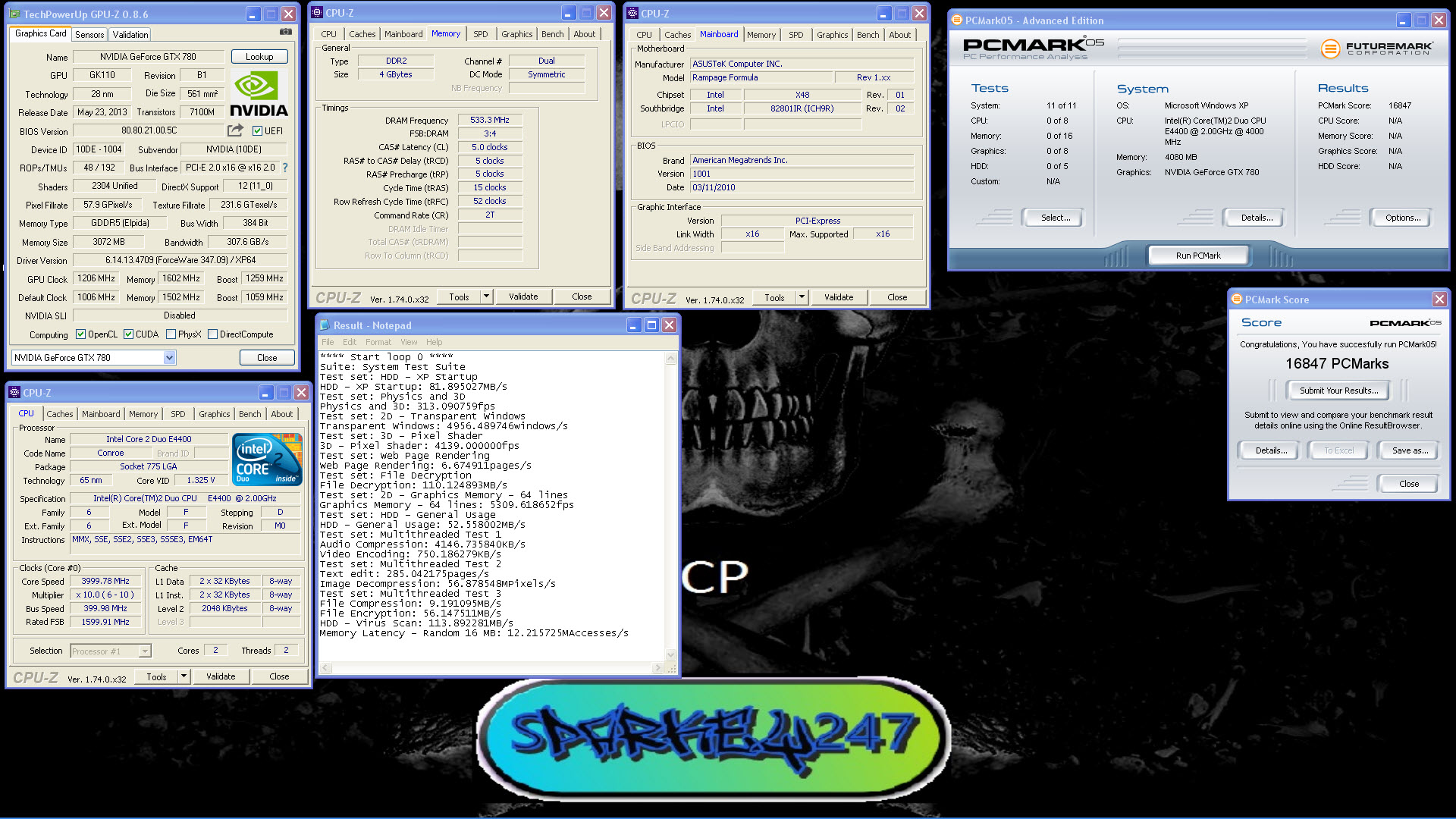The height and width of the screenshot is (819, 1456).
Task: Switch to Validation tab in GPU-Z
Action: tap(130, 34)
